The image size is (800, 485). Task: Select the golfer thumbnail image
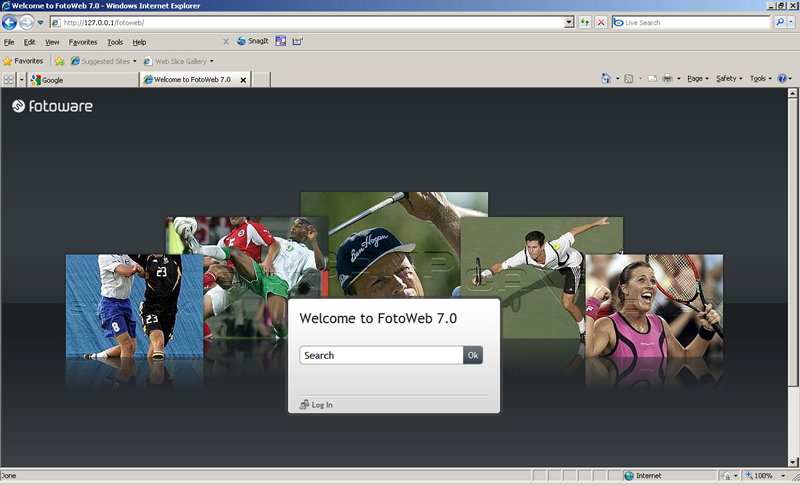pos(394,240)
